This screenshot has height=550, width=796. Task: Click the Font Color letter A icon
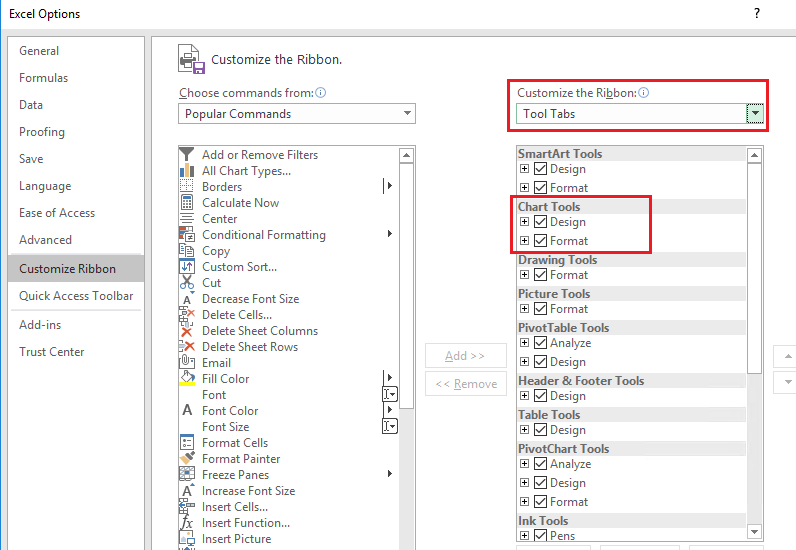pos(187,410)
